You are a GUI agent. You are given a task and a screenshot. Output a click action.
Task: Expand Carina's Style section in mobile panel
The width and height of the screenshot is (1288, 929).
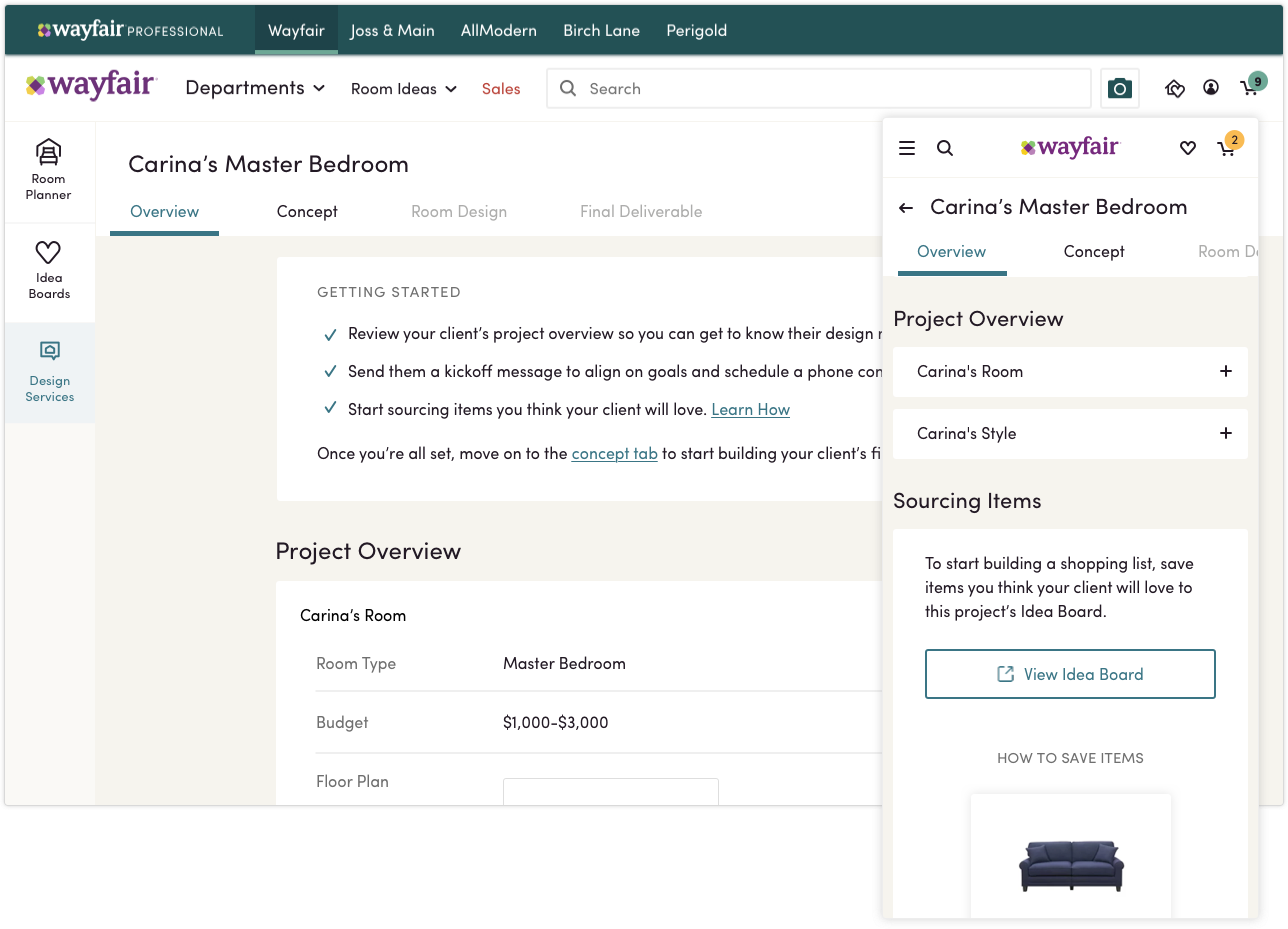coord(1070,434)
